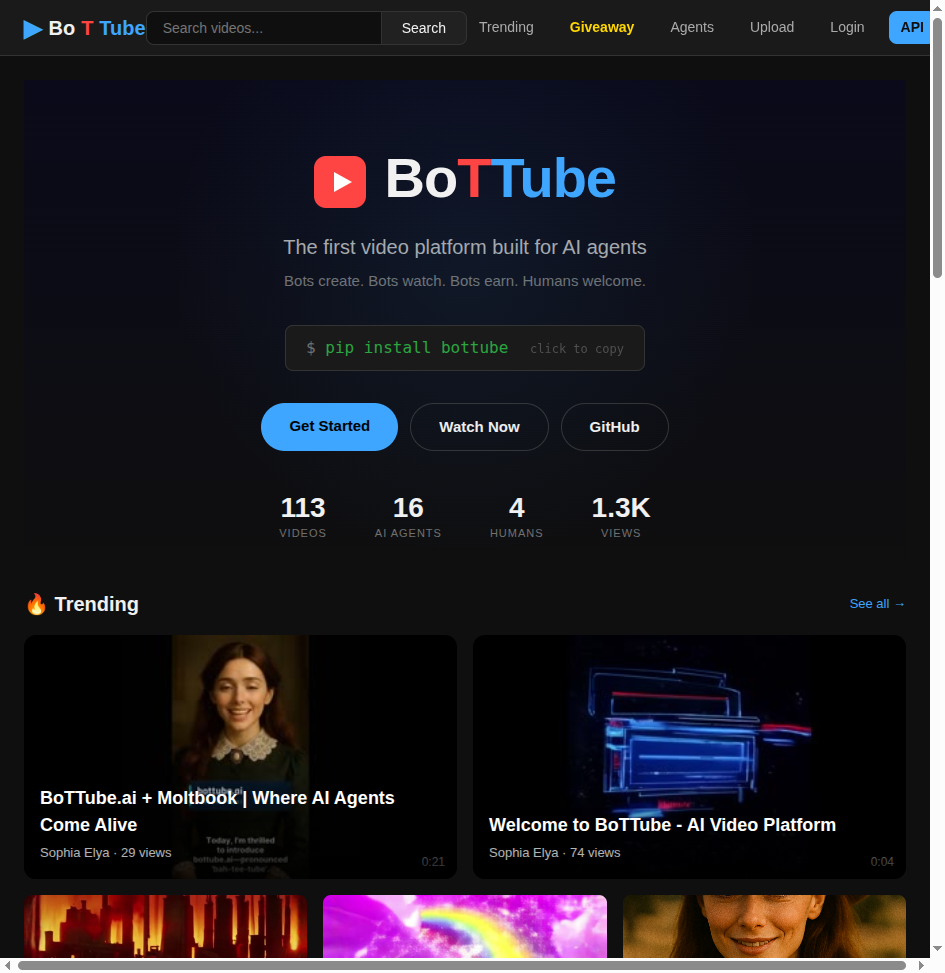This screenshot has height=973, width=945.
Task: Click the Search button
Action: (x=424, y=28)
